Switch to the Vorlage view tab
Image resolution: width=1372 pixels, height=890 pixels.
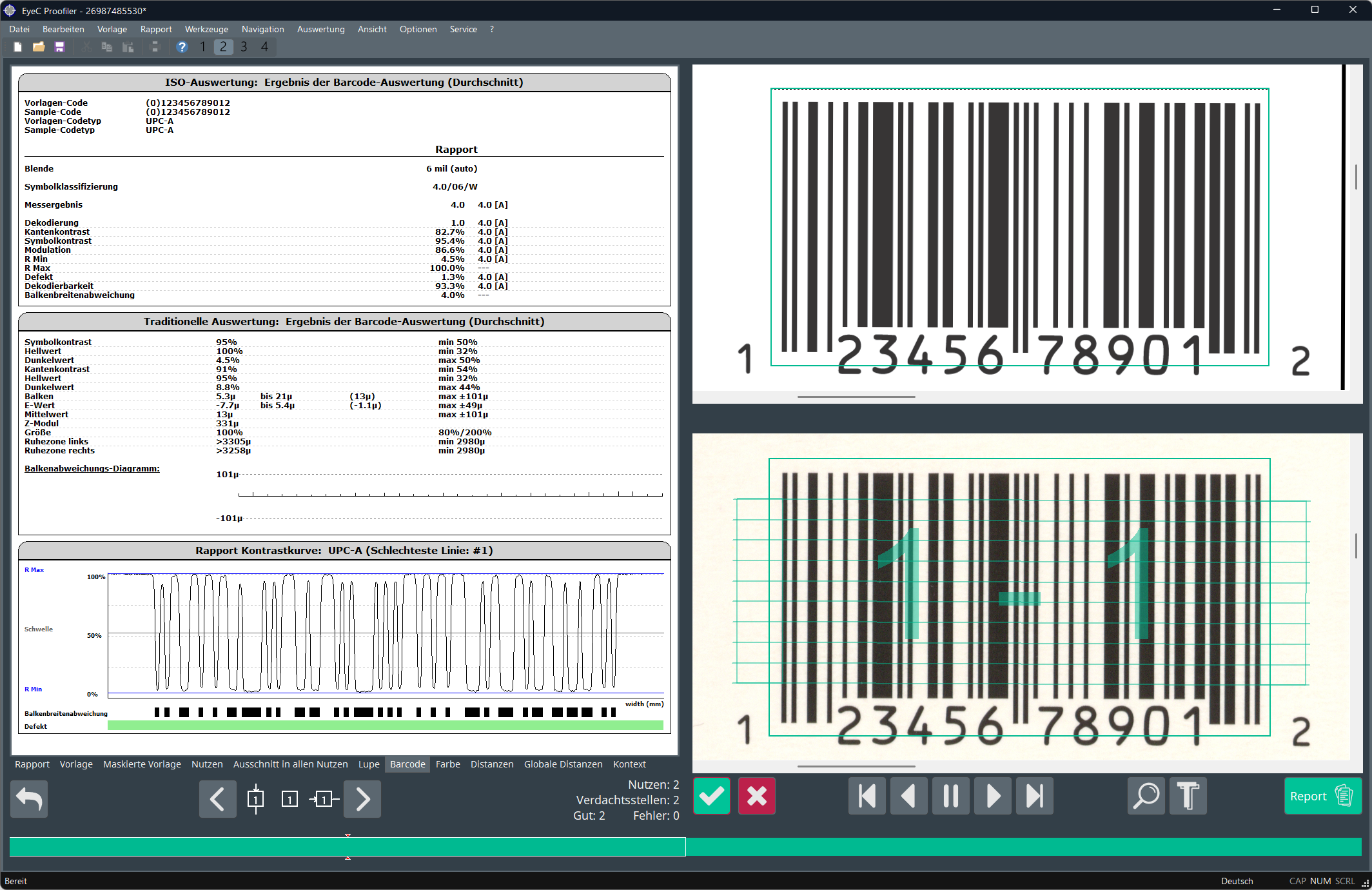[x=76, y=764]
